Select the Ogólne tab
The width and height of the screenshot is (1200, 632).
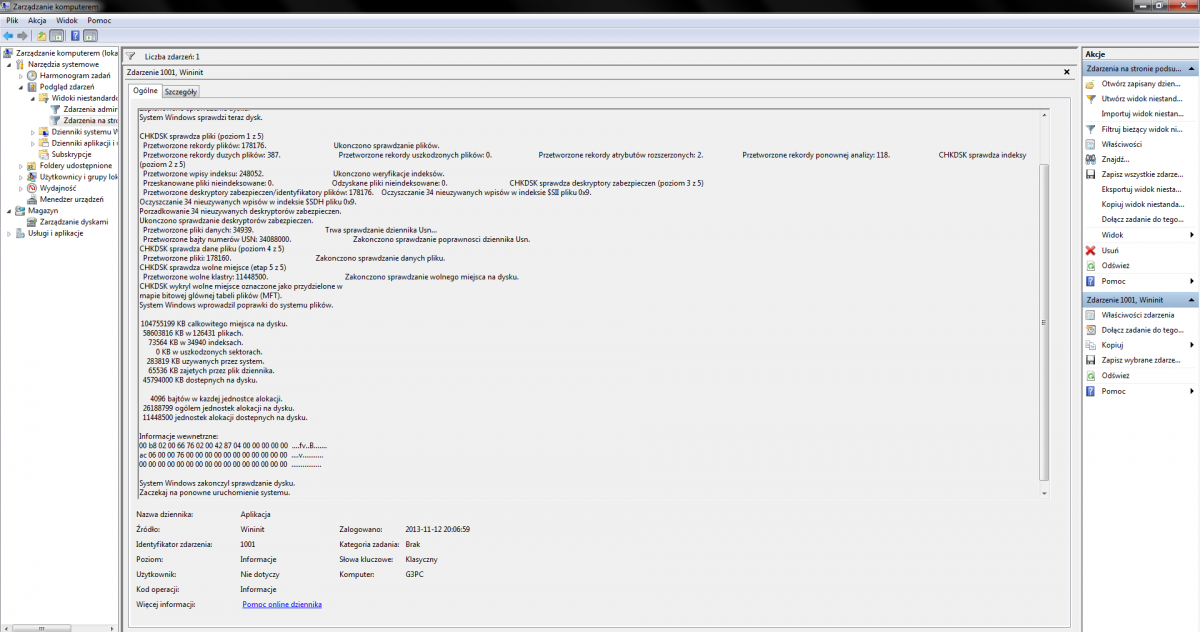point(145,90)
